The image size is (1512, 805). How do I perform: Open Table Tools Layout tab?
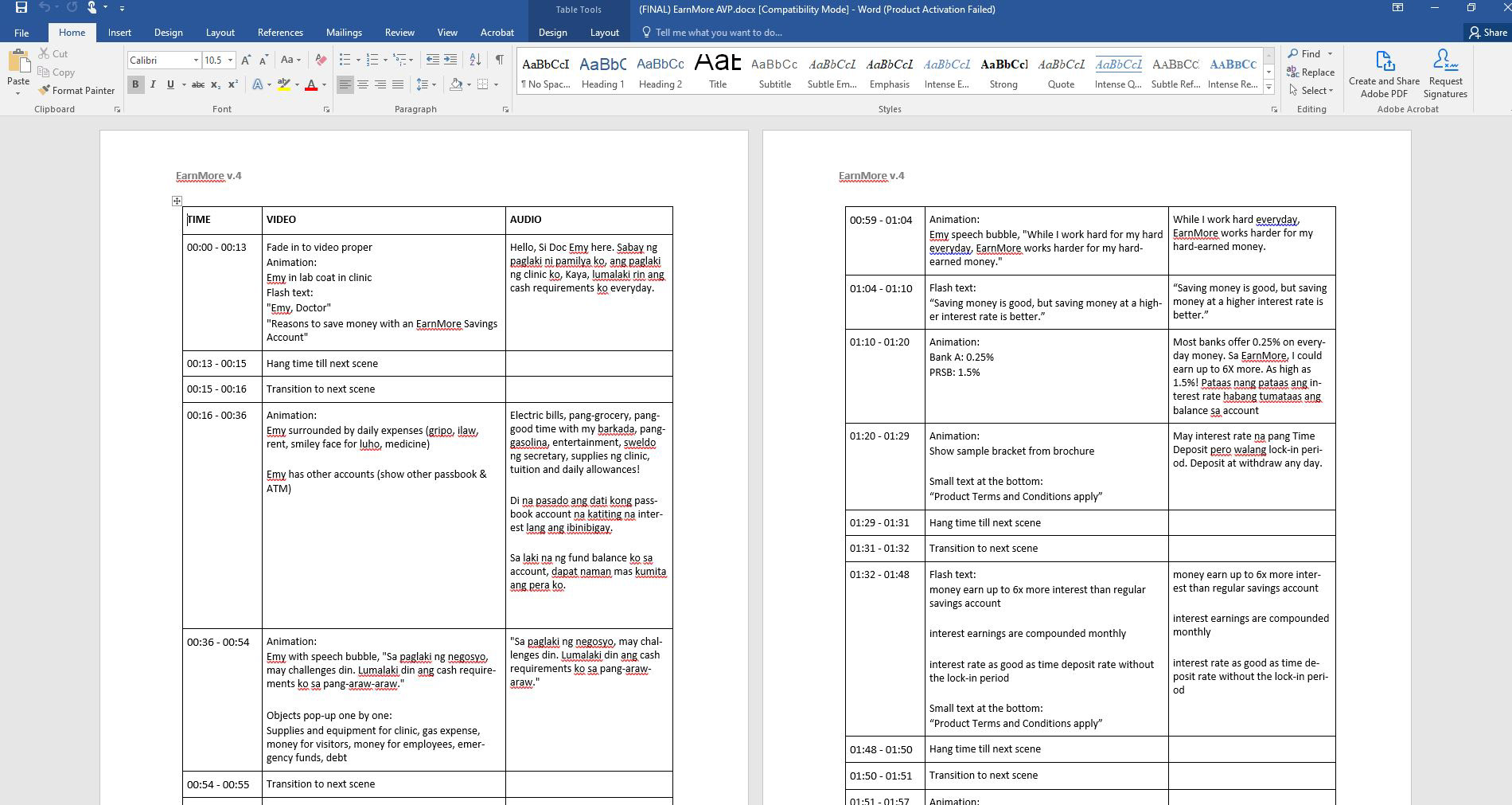pos(604,33)
